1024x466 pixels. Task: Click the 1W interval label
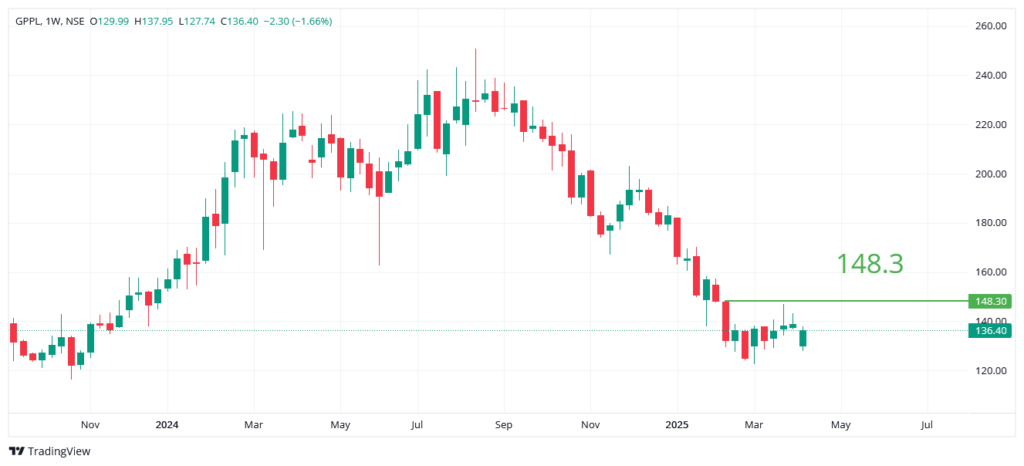pos(54,21)
